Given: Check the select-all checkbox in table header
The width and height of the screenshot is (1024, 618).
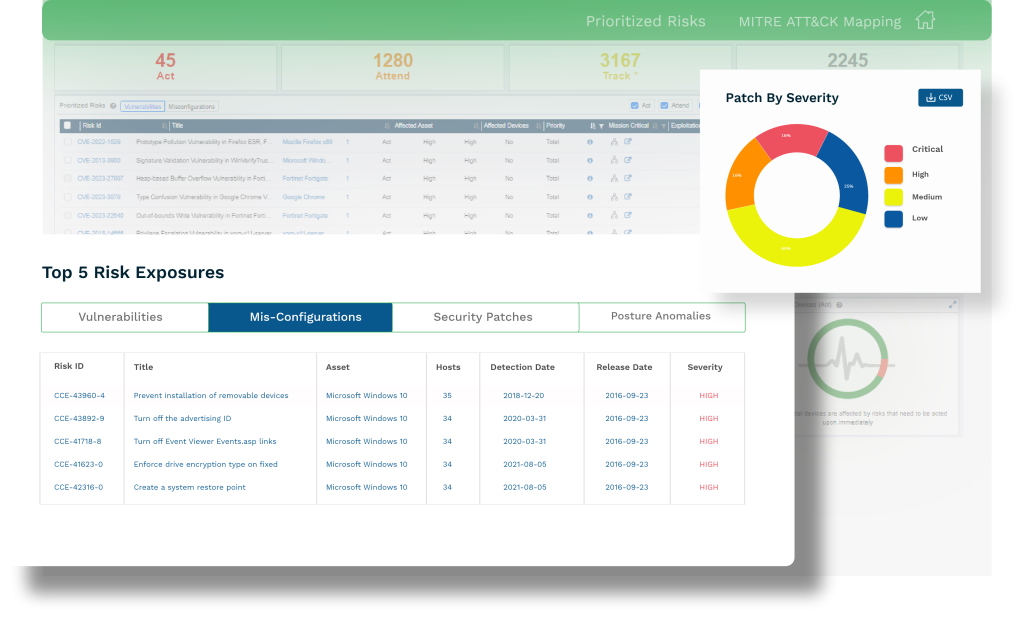Looking at the screenshot, I should [67, 126].
